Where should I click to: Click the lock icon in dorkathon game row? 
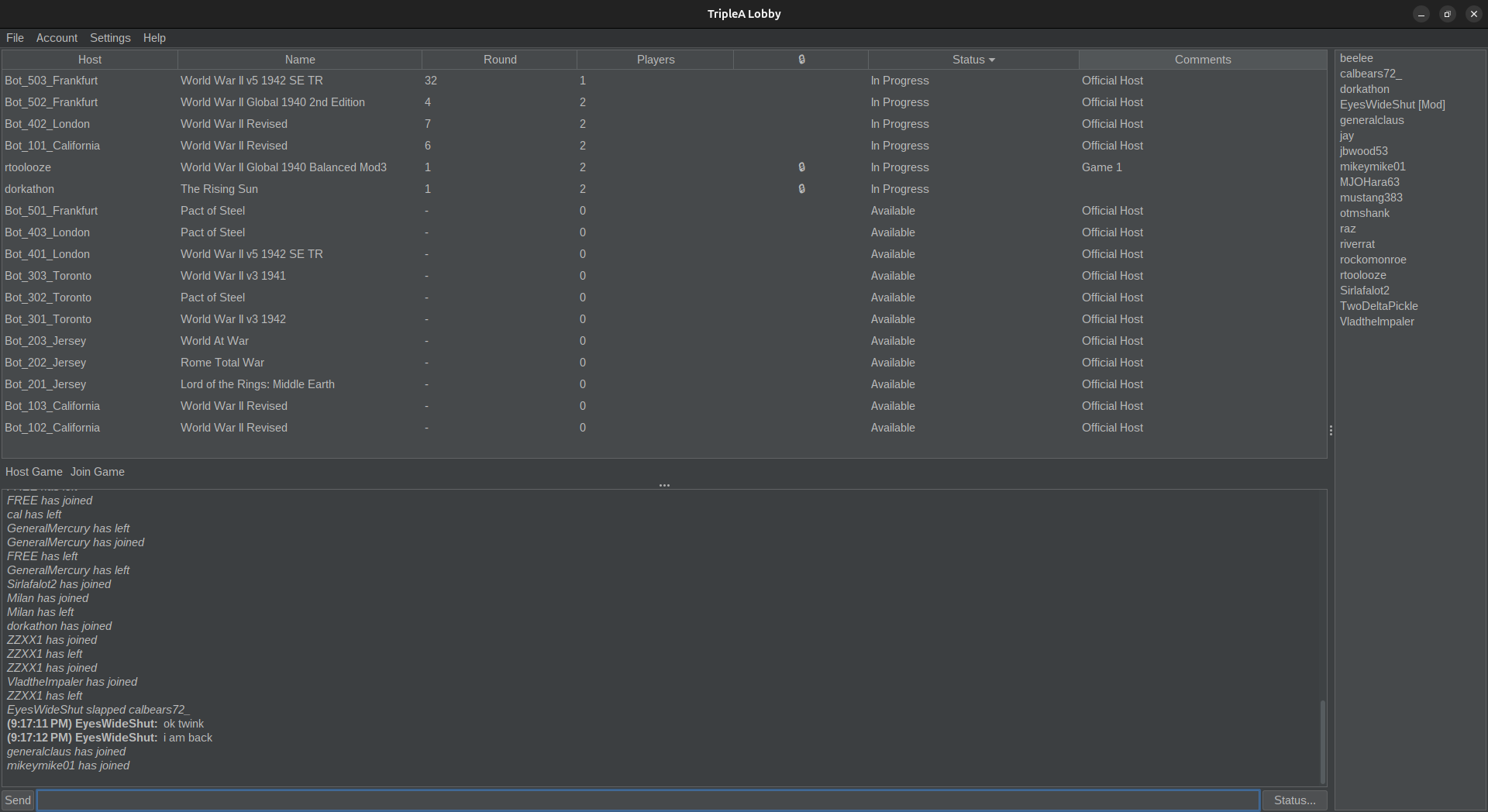click(801, 189)
